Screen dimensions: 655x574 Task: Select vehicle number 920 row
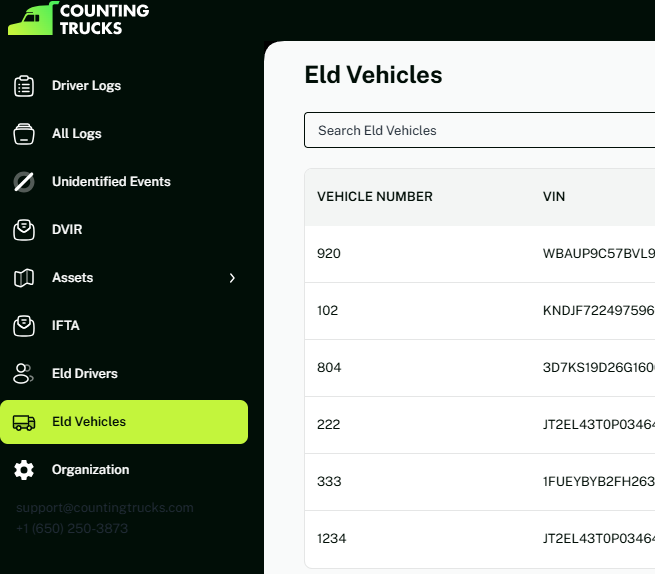coord(329,254)
